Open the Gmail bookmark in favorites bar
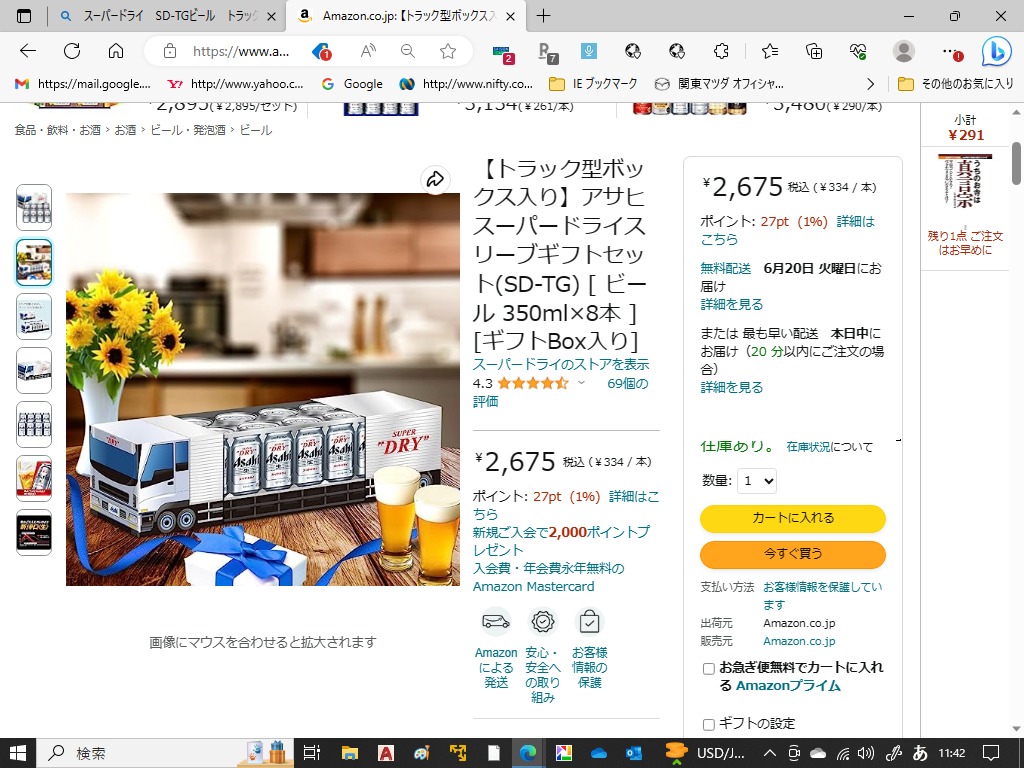1024x768 pixels. [x=83, y=84]
